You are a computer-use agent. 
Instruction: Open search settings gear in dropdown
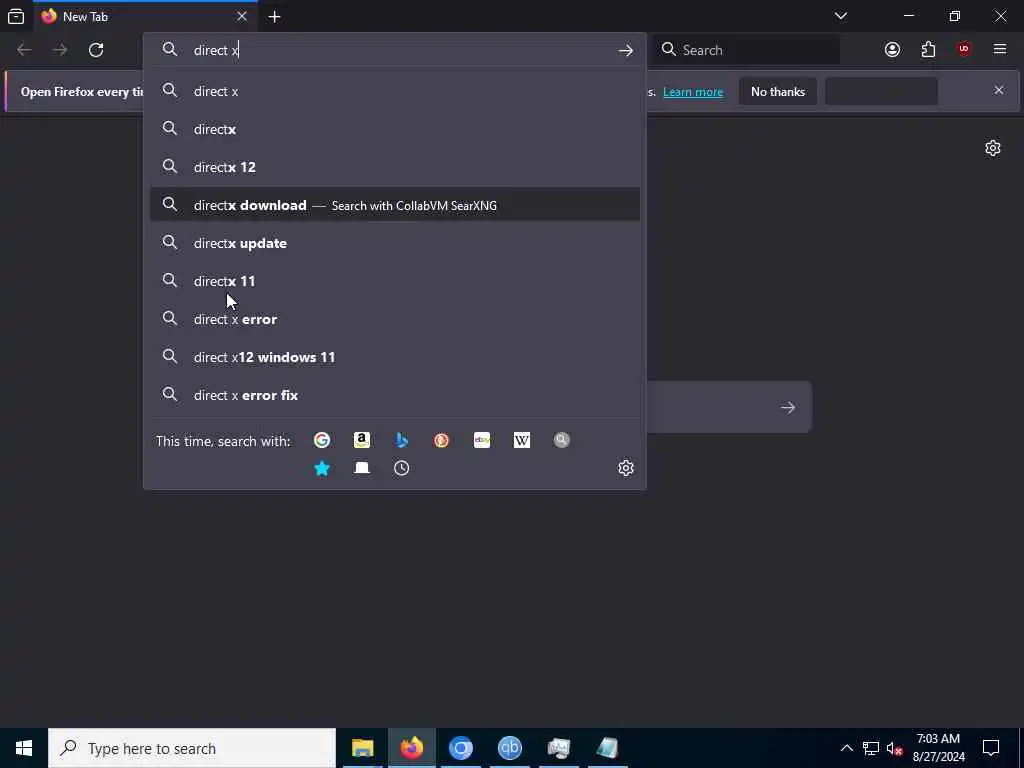pyautogui.click(x=626, y=468)
